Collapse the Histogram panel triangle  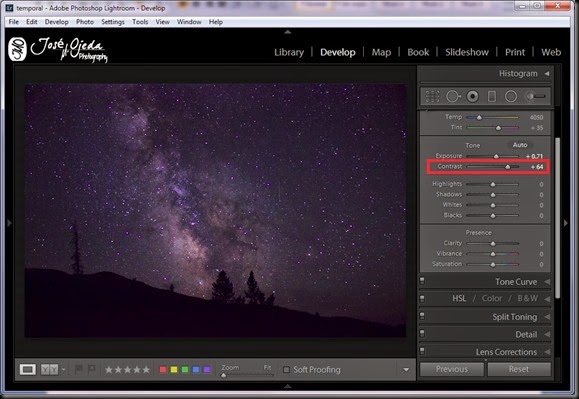point(547,73)
